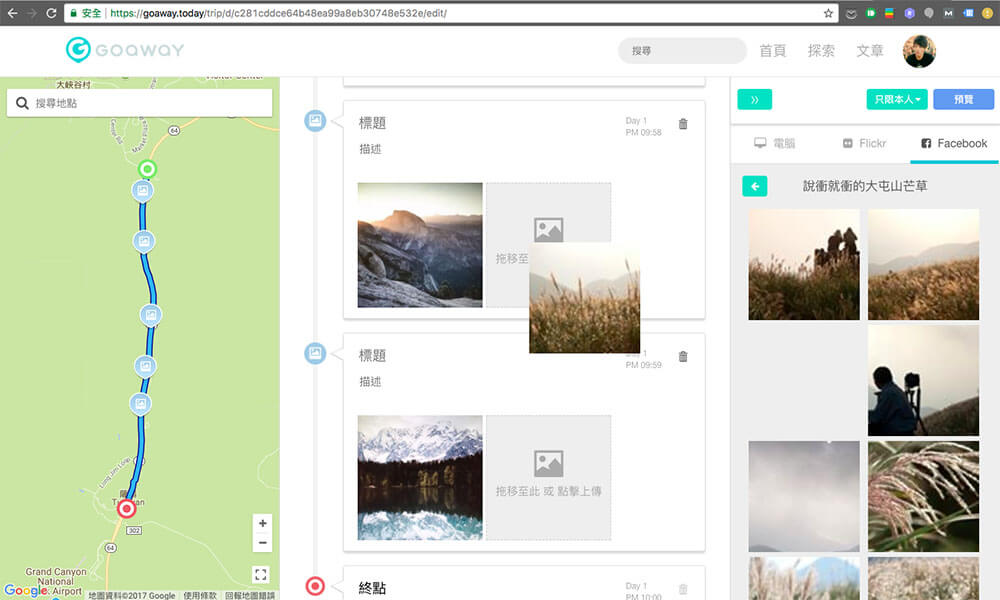Switch to the 電腦 upload tab
Viewport: 1000px width, 600px height.
[x=775, y=143]
